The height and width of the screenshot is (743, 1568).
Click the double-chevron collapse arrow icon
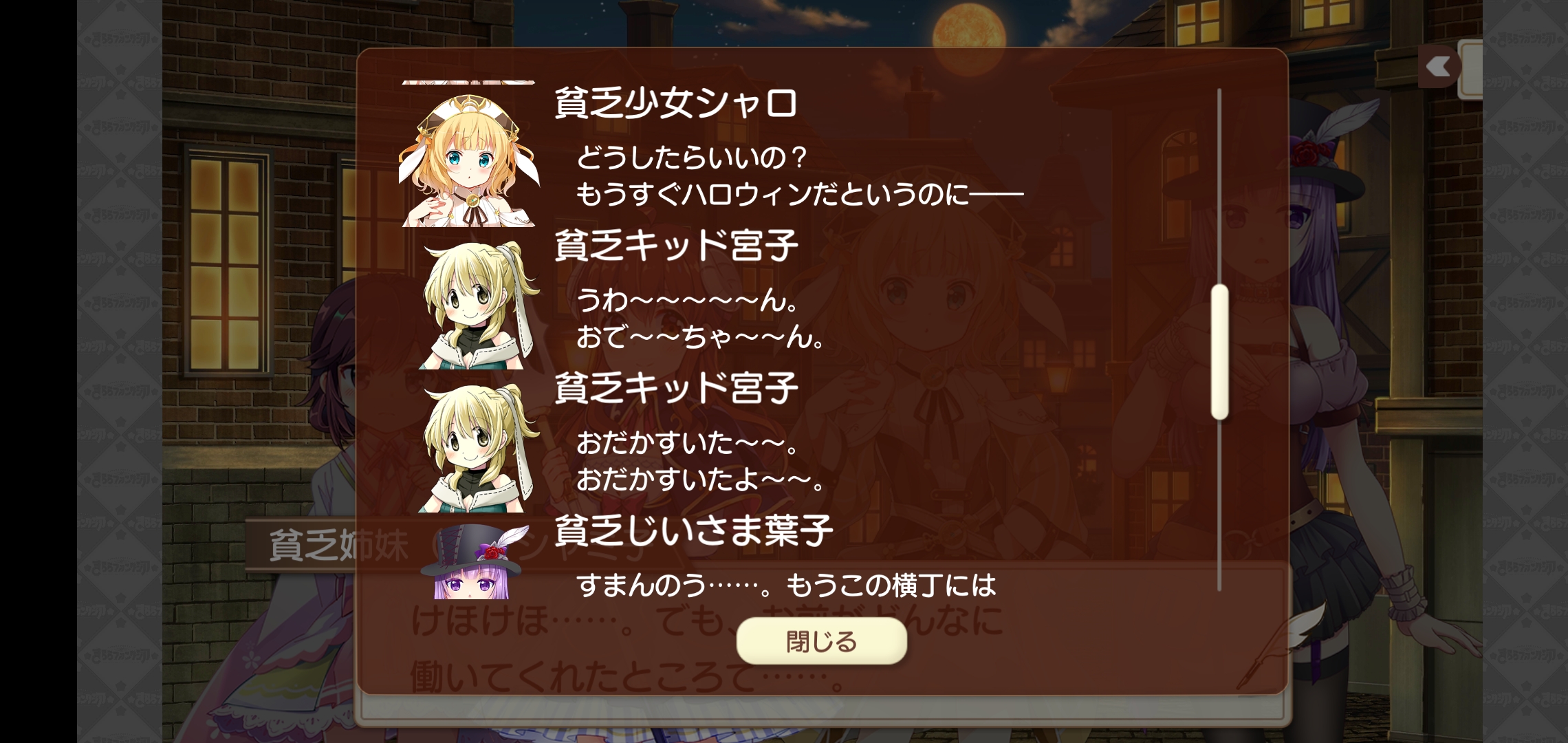(x=1438, y=67)
